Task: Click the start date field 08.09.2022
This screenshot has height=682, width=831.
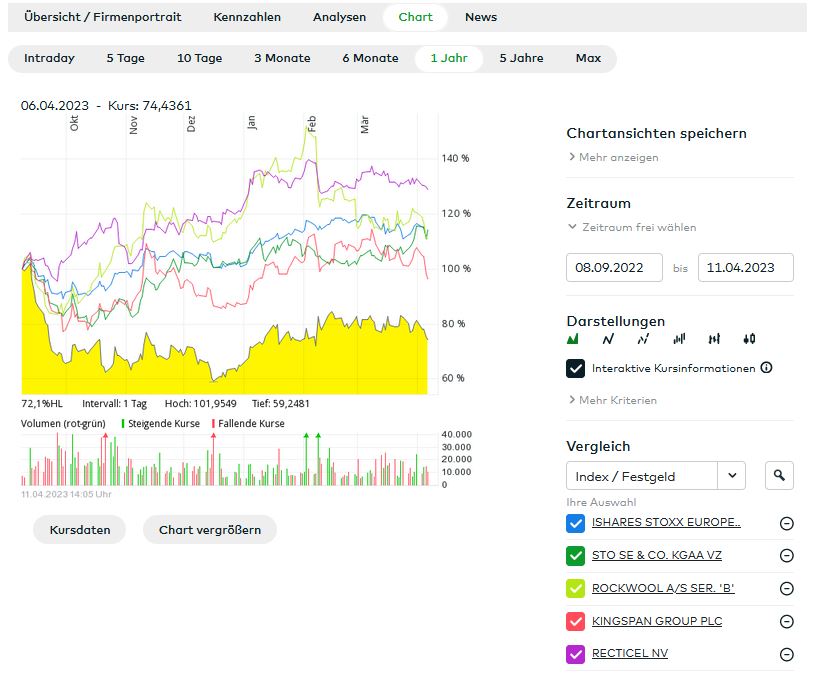Action: point(614,268)
